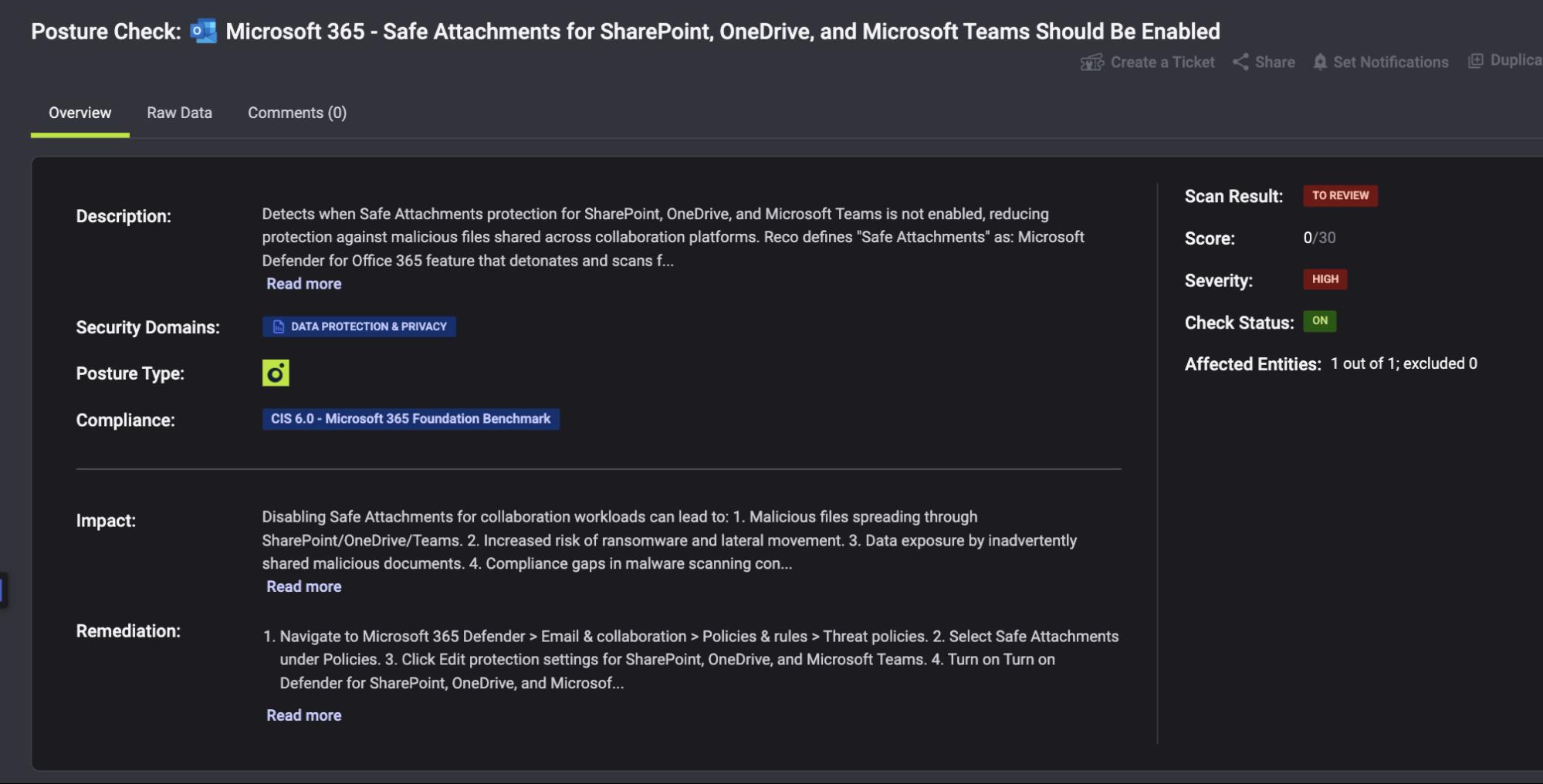The image size is (1543, 784).
Task: Open the Comments (0) tab
Action: pyautogui.click(x=296, y=112)
